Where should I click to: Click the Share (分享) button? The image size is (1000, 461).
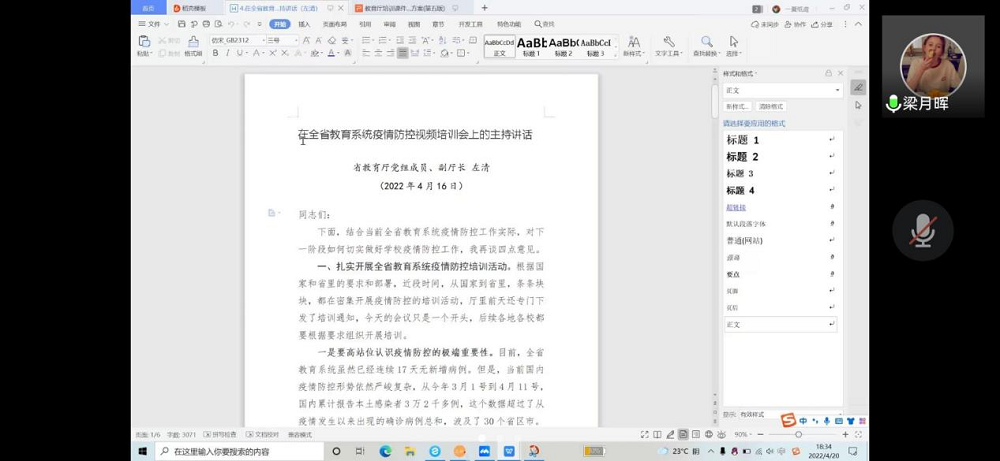click(x=825, y=24)
